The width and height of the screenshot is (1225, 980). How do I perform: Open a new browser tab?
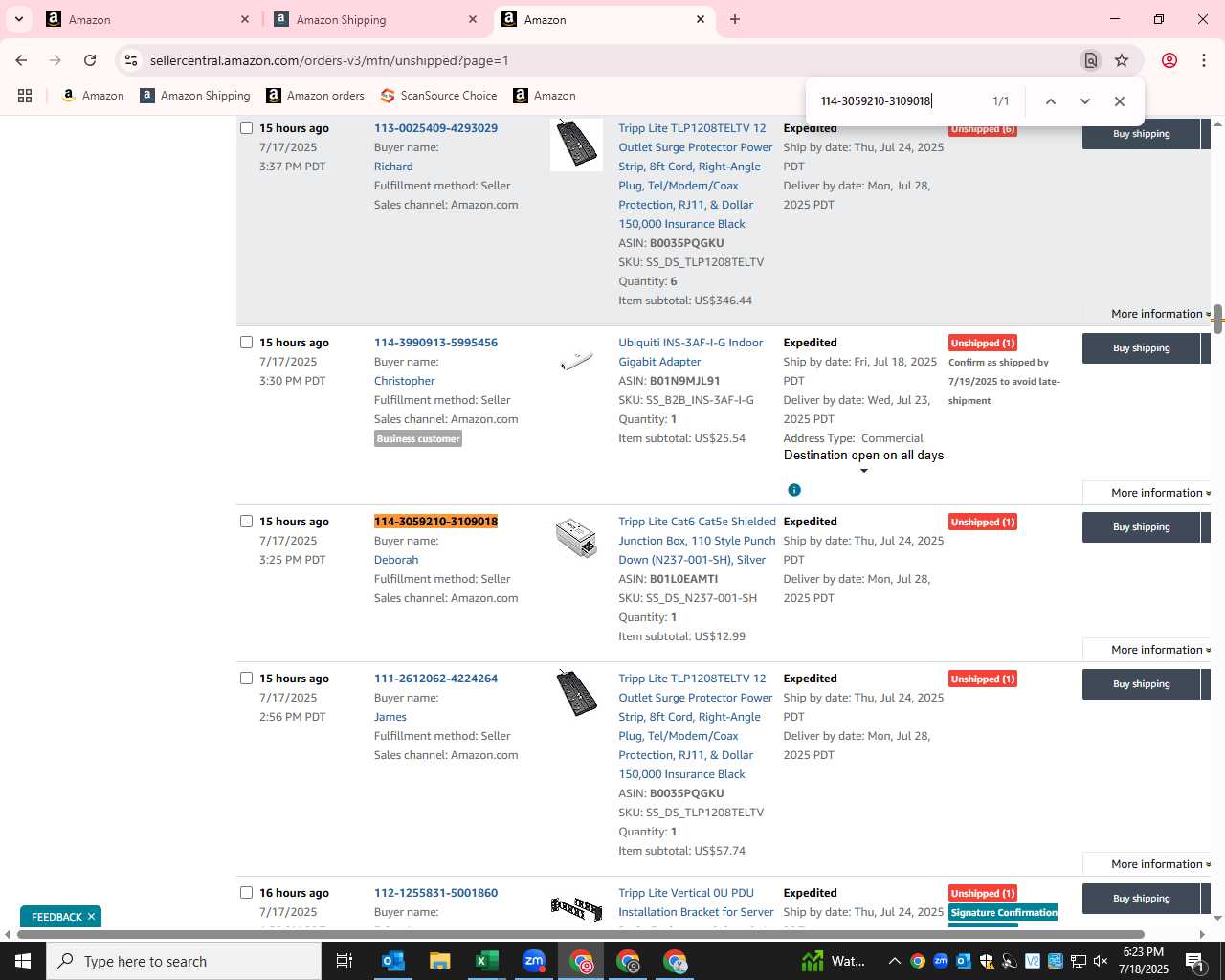pyautogui.click(x=735, y=19)
